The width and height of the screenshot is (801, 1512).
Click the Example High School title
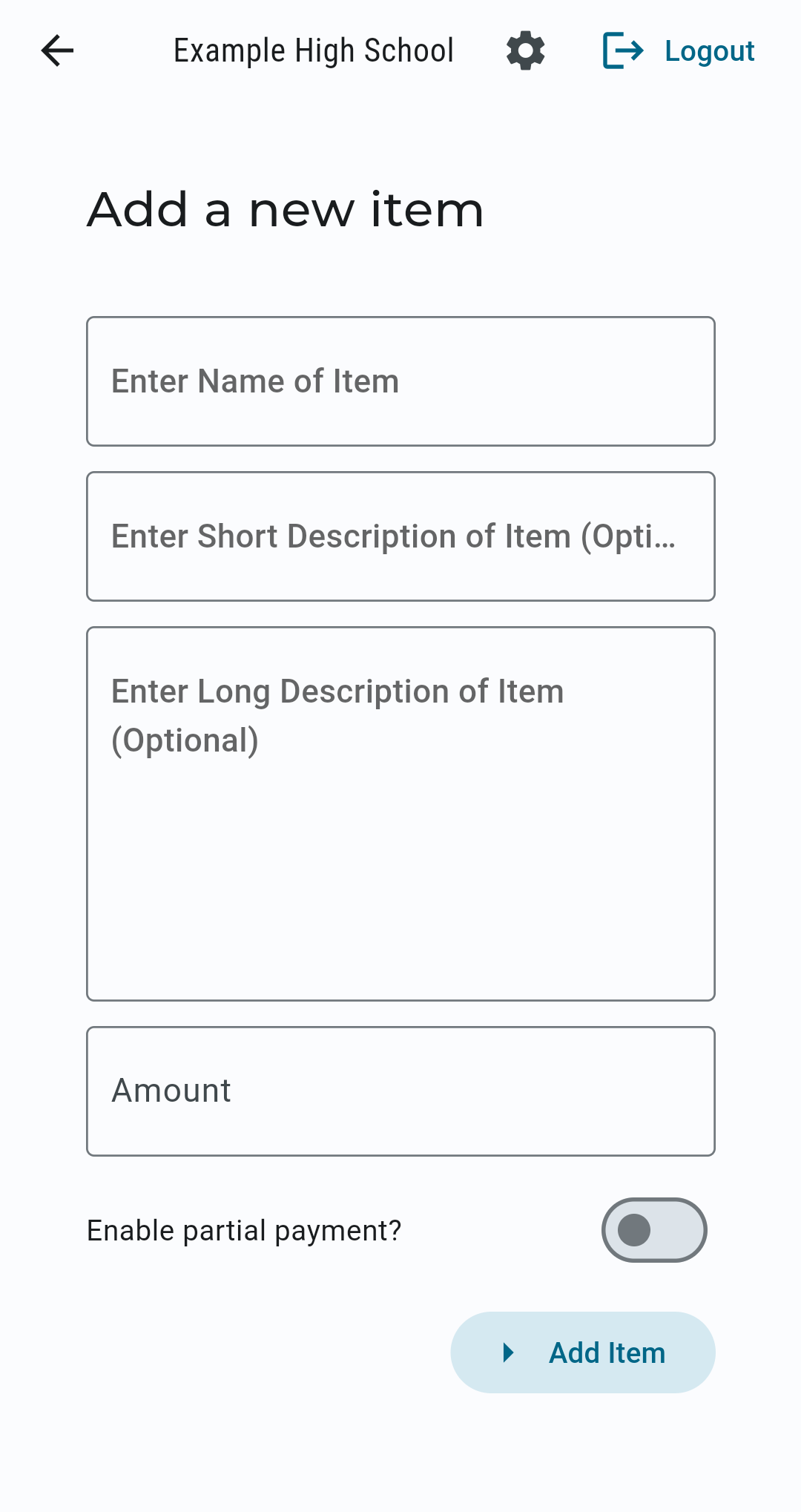[313, 50]
